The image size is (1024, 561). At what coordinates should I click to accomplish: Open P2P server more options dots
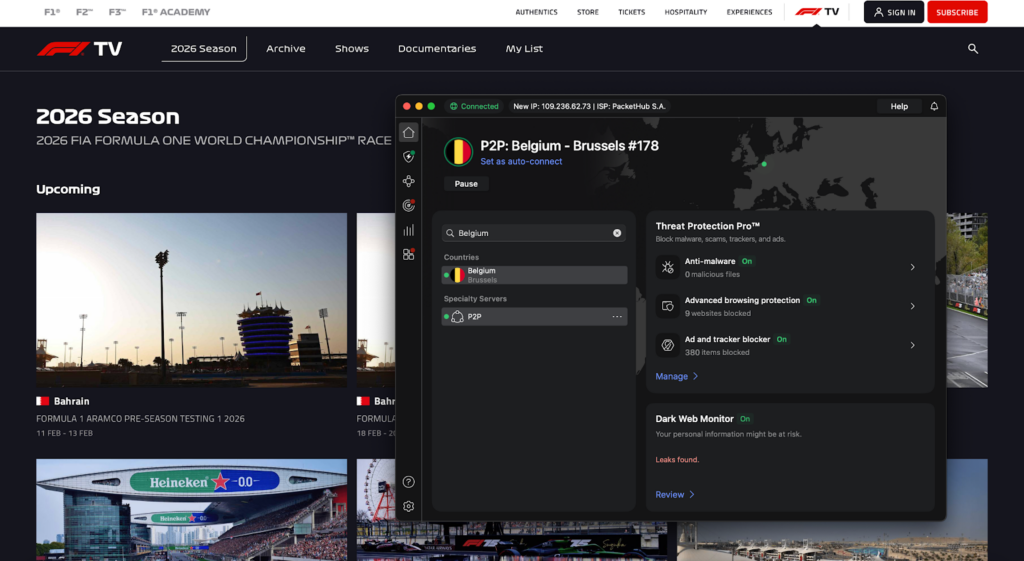(617, 317)
